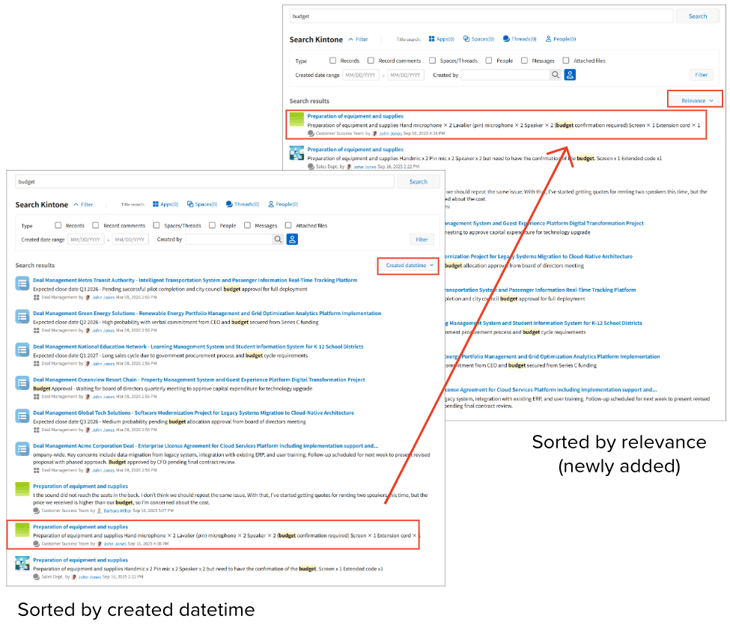
Task: Check Messages type in created-datetime window
Action: point(247,225)
